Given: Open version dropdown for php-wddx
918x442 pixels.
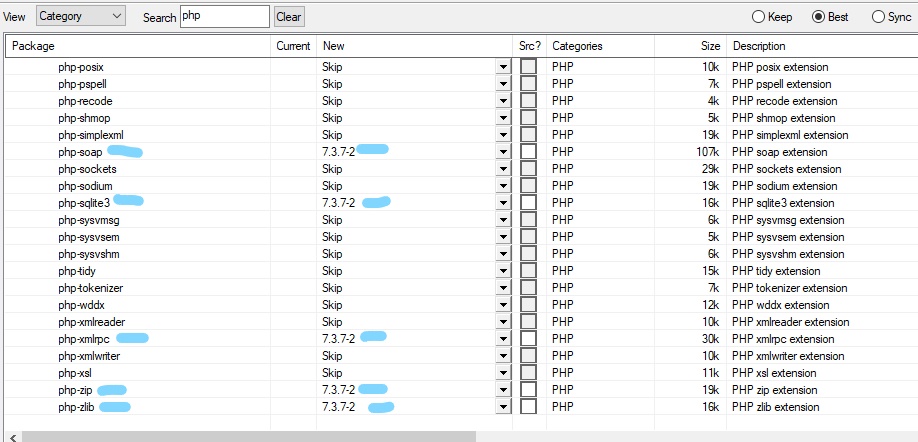Looking at the screenshot, I should pos(503,304).
